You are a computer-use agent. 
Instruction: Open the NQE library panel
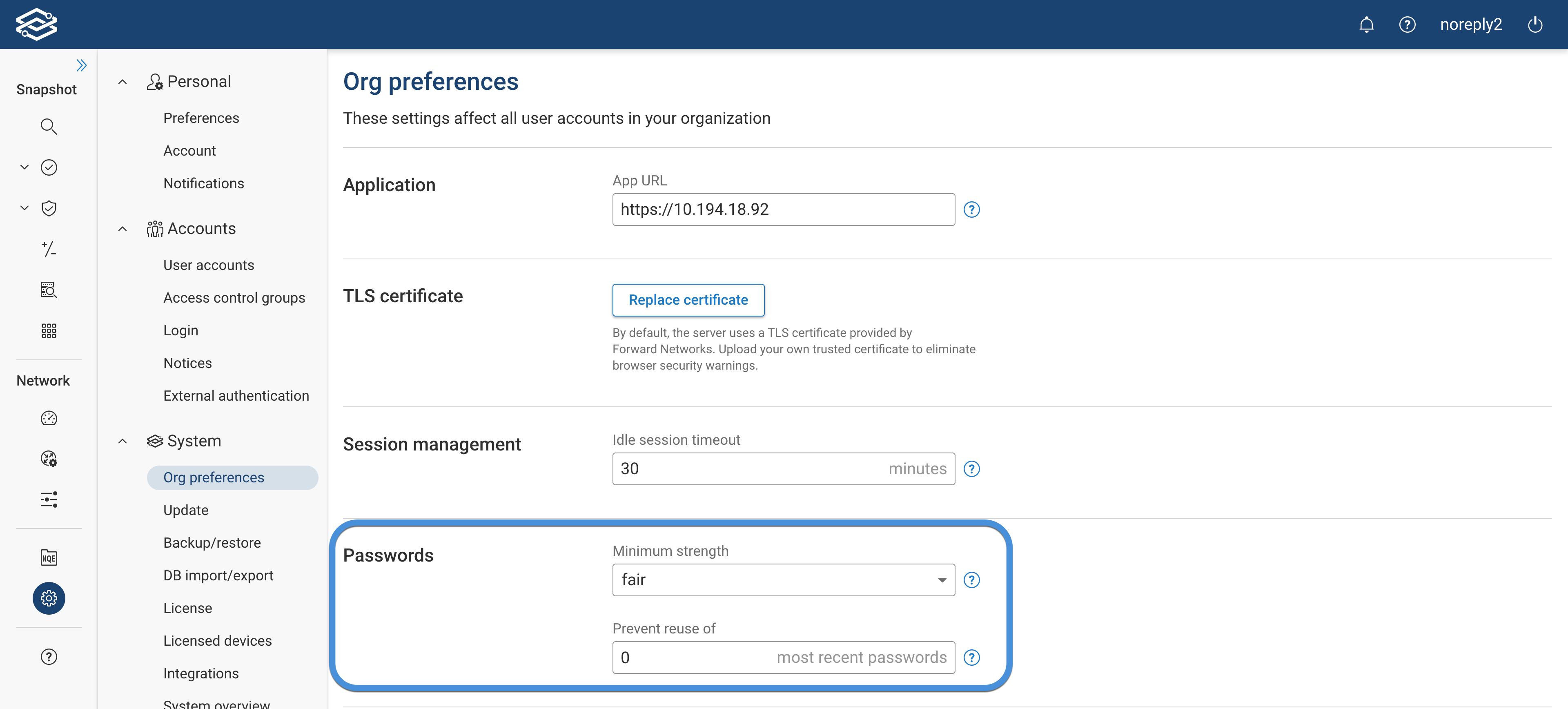pyautogui.click(x=49, y=557)
